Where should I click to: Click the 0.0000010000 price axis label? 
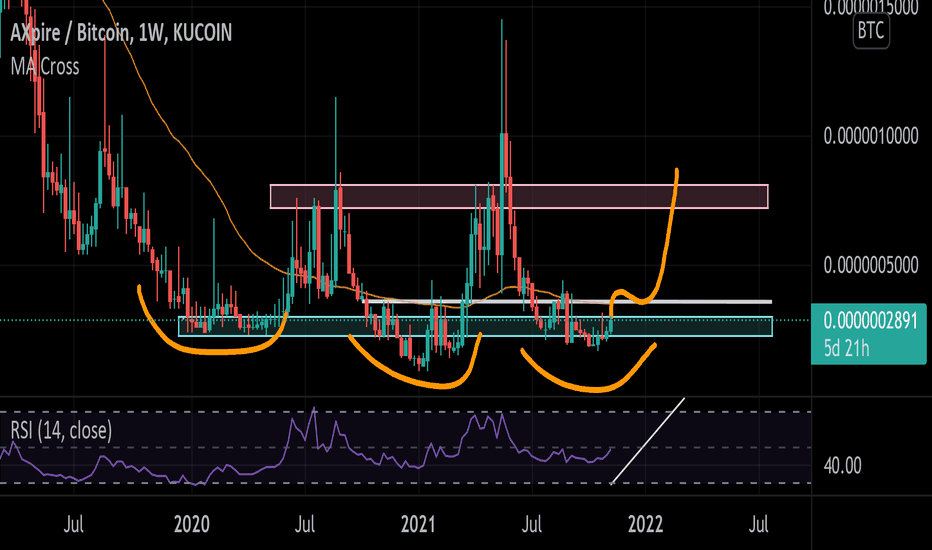pos(871,136)
